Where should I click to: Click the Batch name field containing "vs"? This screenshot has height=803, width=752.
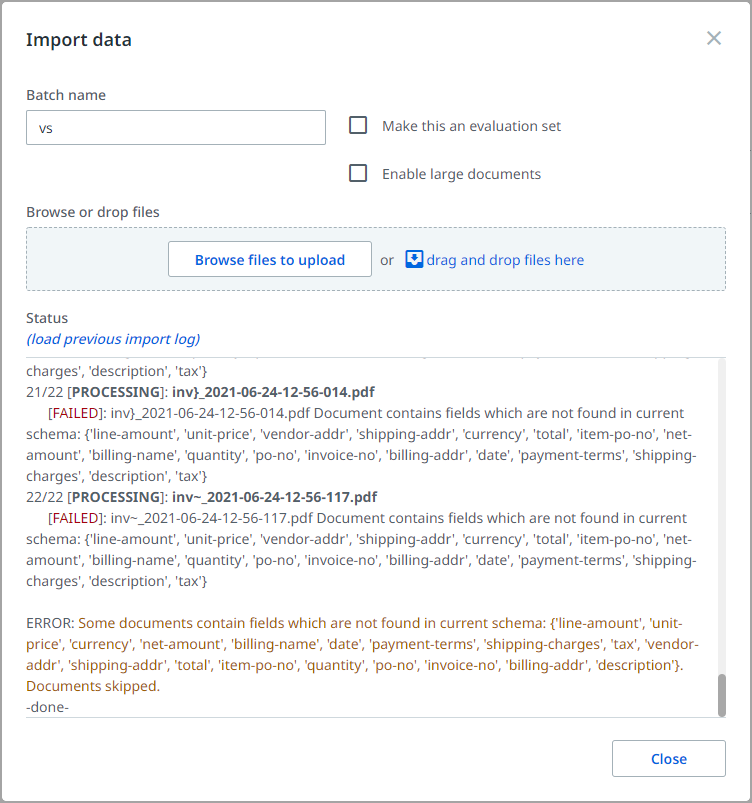coord(175,127)
